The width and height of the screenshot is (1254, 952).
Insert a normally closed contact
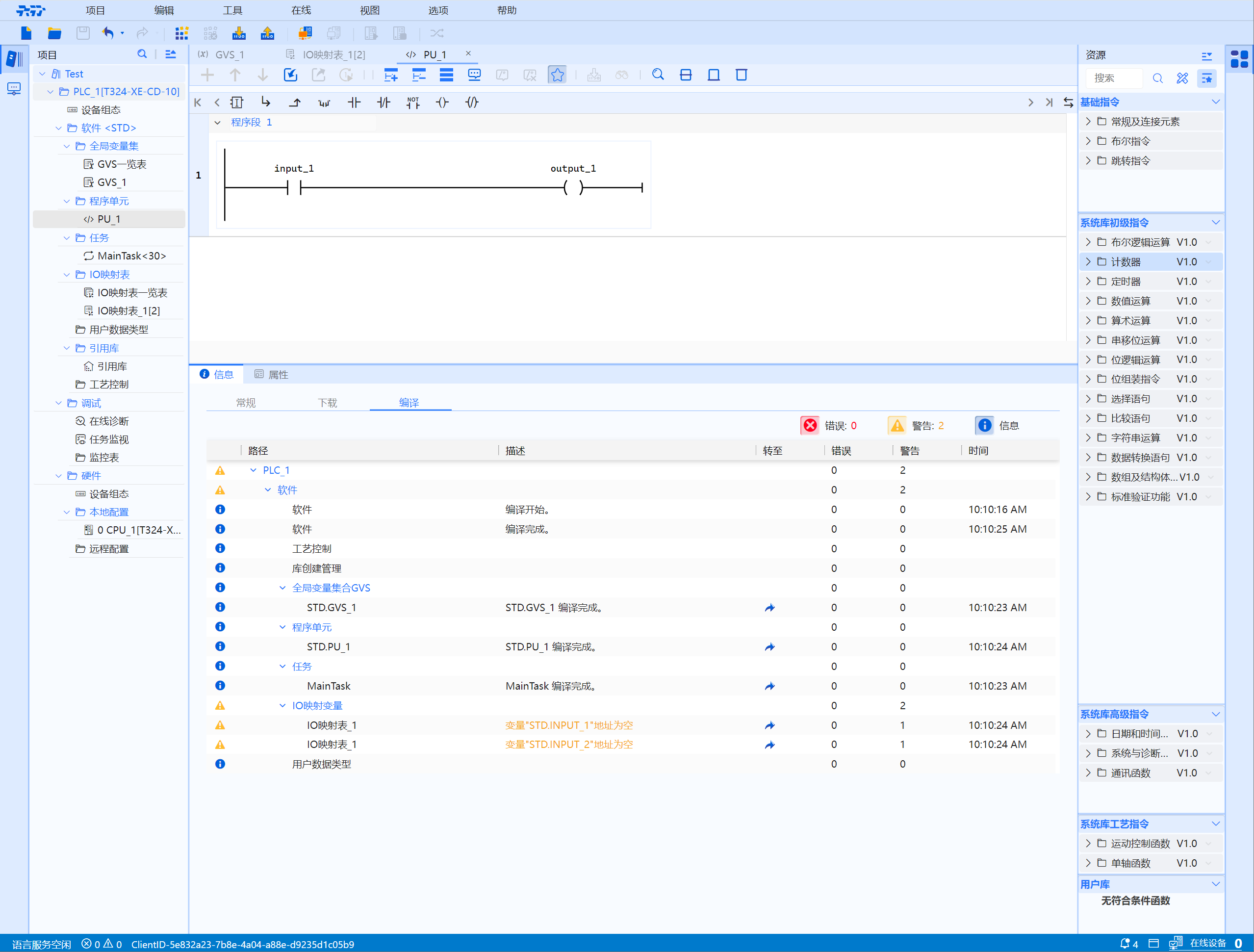pyautogui.click(x=383, y=103)
